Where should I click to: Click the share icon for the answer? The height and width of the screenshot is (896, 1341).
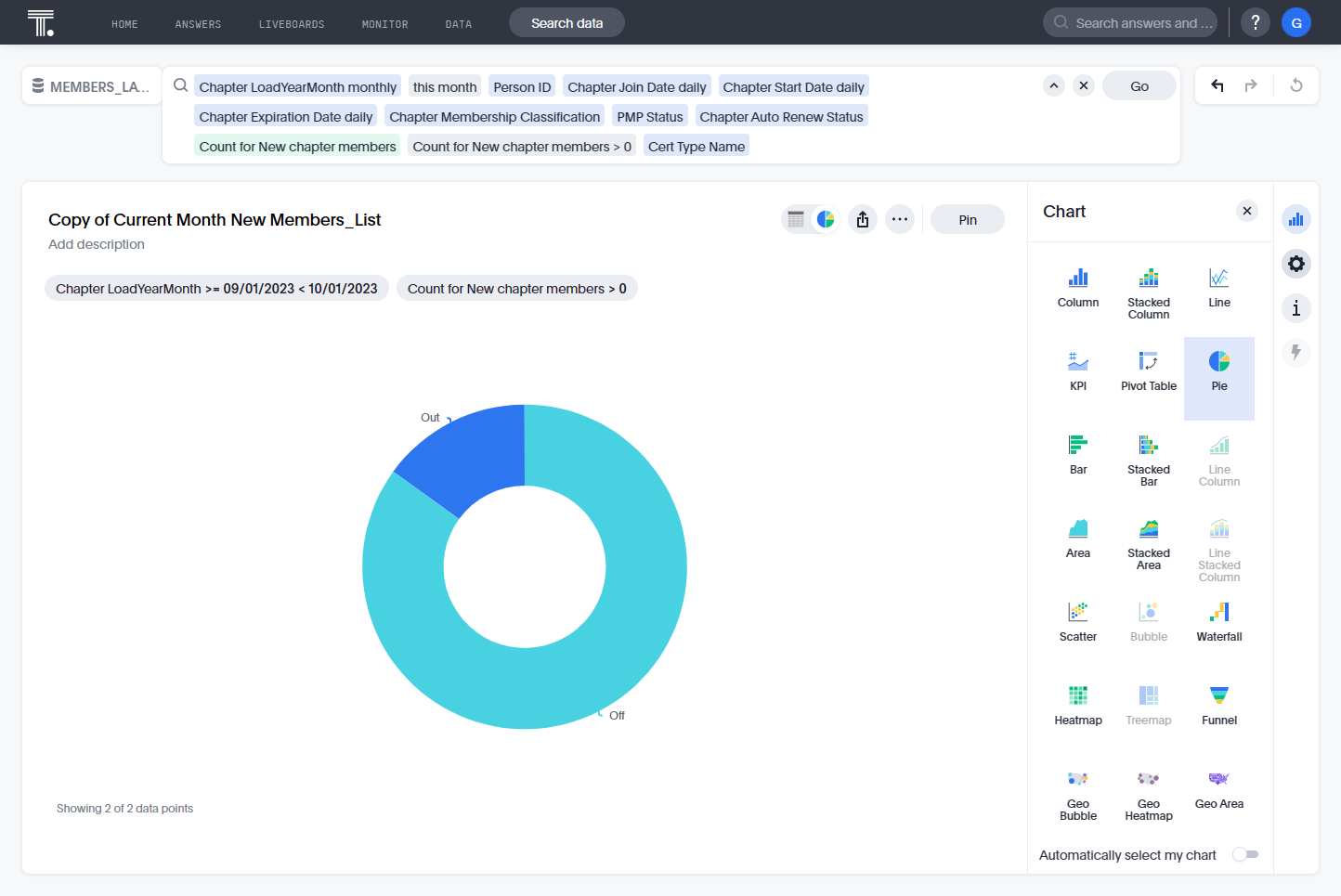(x=863, y=219)
